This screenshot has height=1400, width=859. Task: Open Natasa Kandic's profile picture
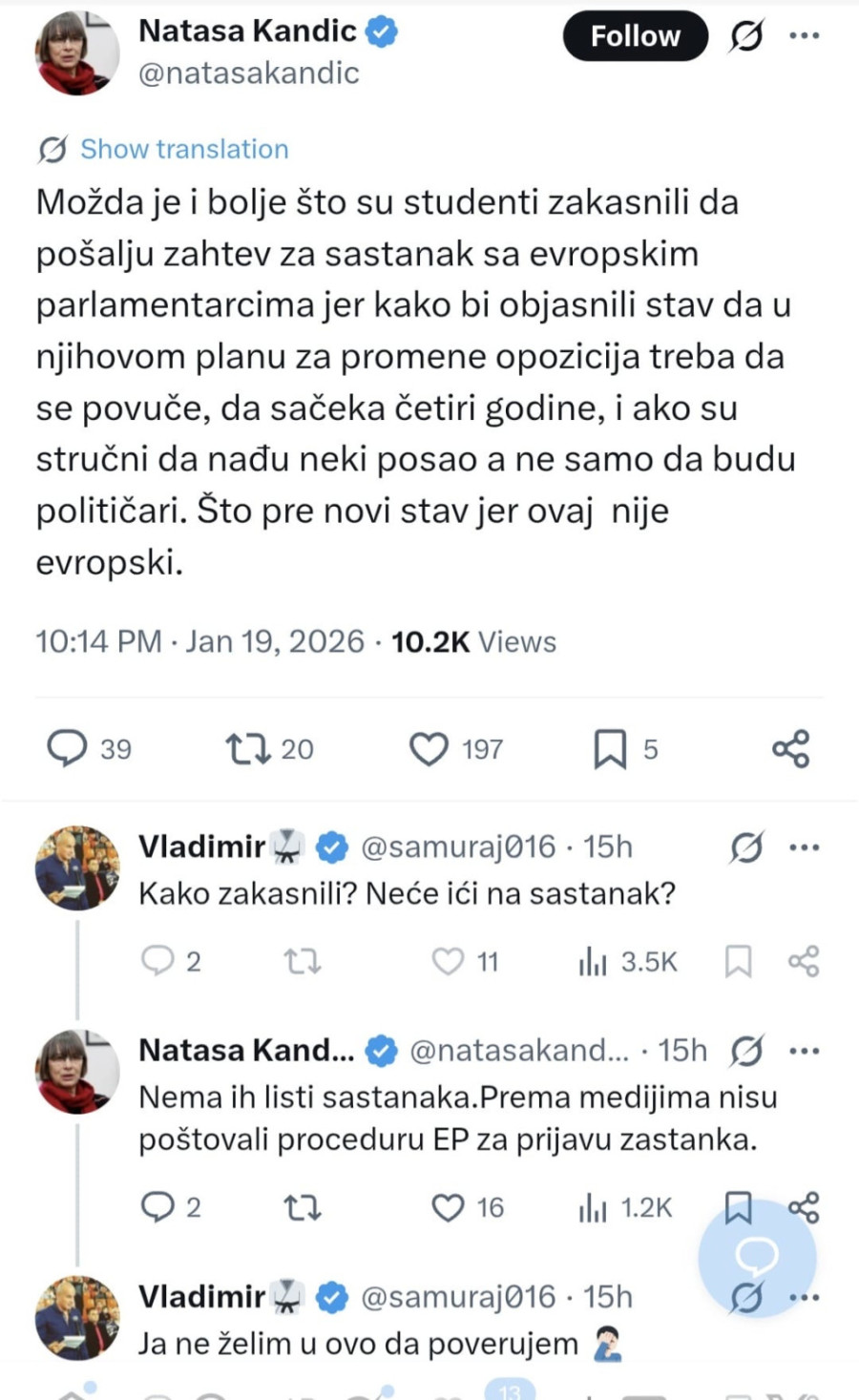76,54
